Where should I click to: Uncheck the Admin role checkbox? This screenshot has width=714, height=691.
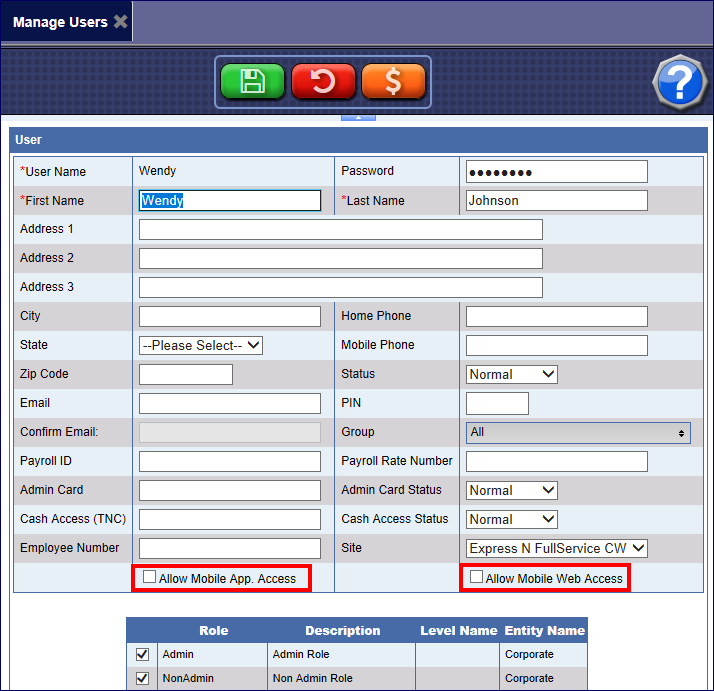(x=142, y=654)
